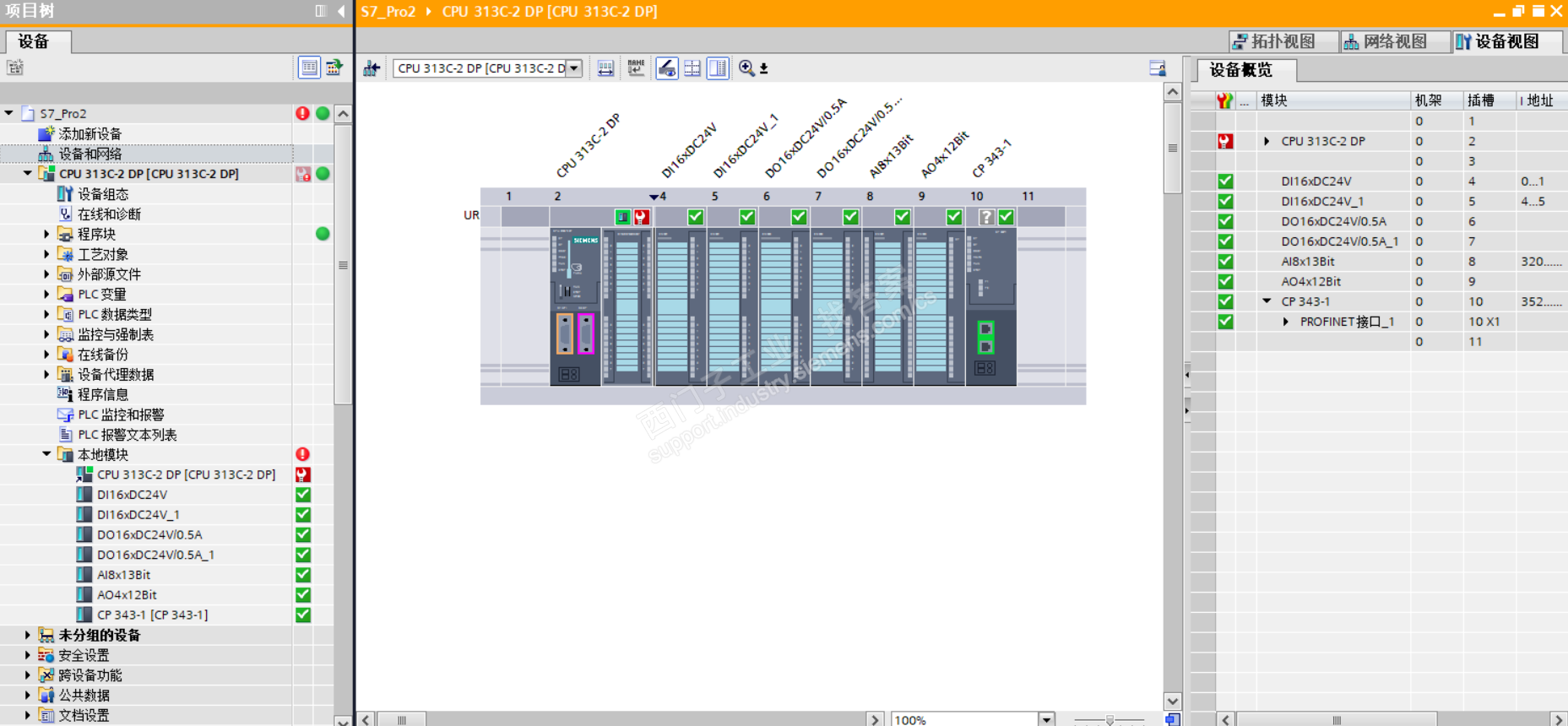Click the 模块 column header in the device overview
The width and height of the screenshot is (1568, 726).
[1333, 100]
